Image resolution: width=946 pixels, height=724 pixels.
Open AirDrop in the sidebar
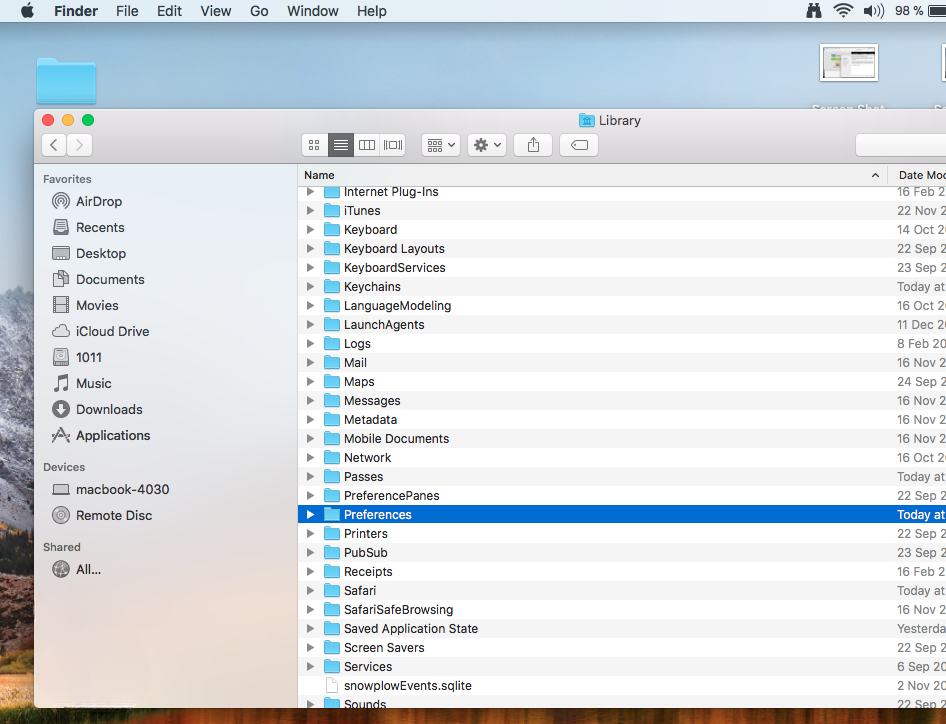(x=87, y=202)
